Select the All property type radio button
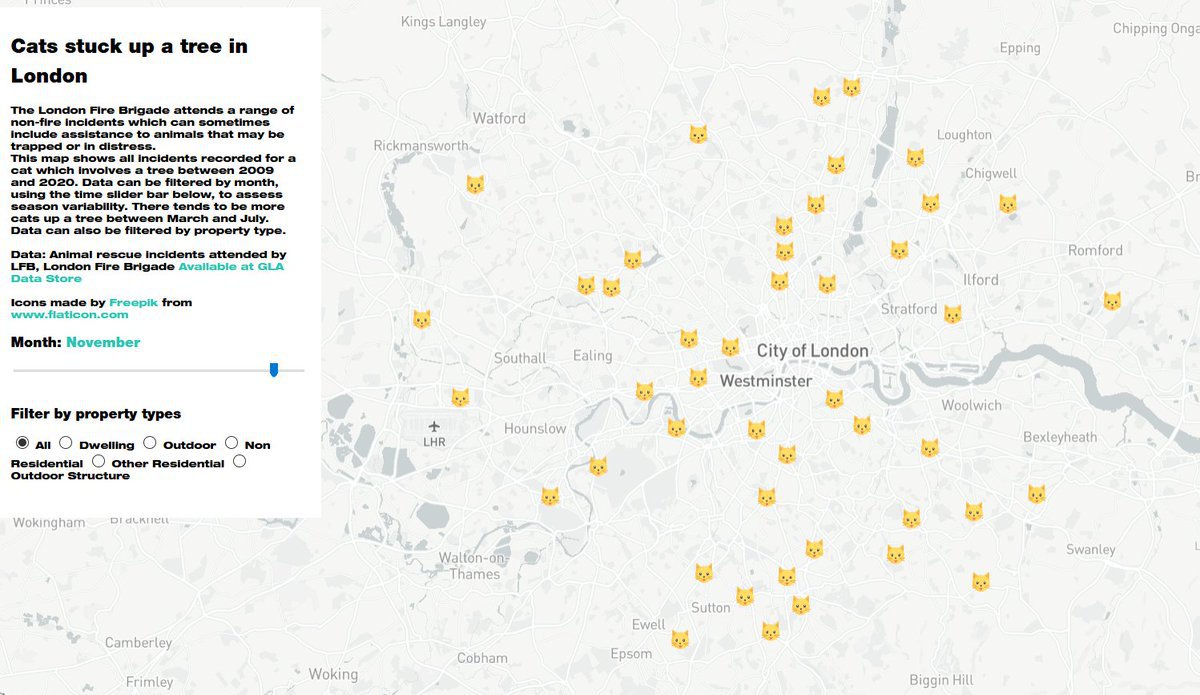Viewport: 1200px width, 695px height. [x=22, y=443]
